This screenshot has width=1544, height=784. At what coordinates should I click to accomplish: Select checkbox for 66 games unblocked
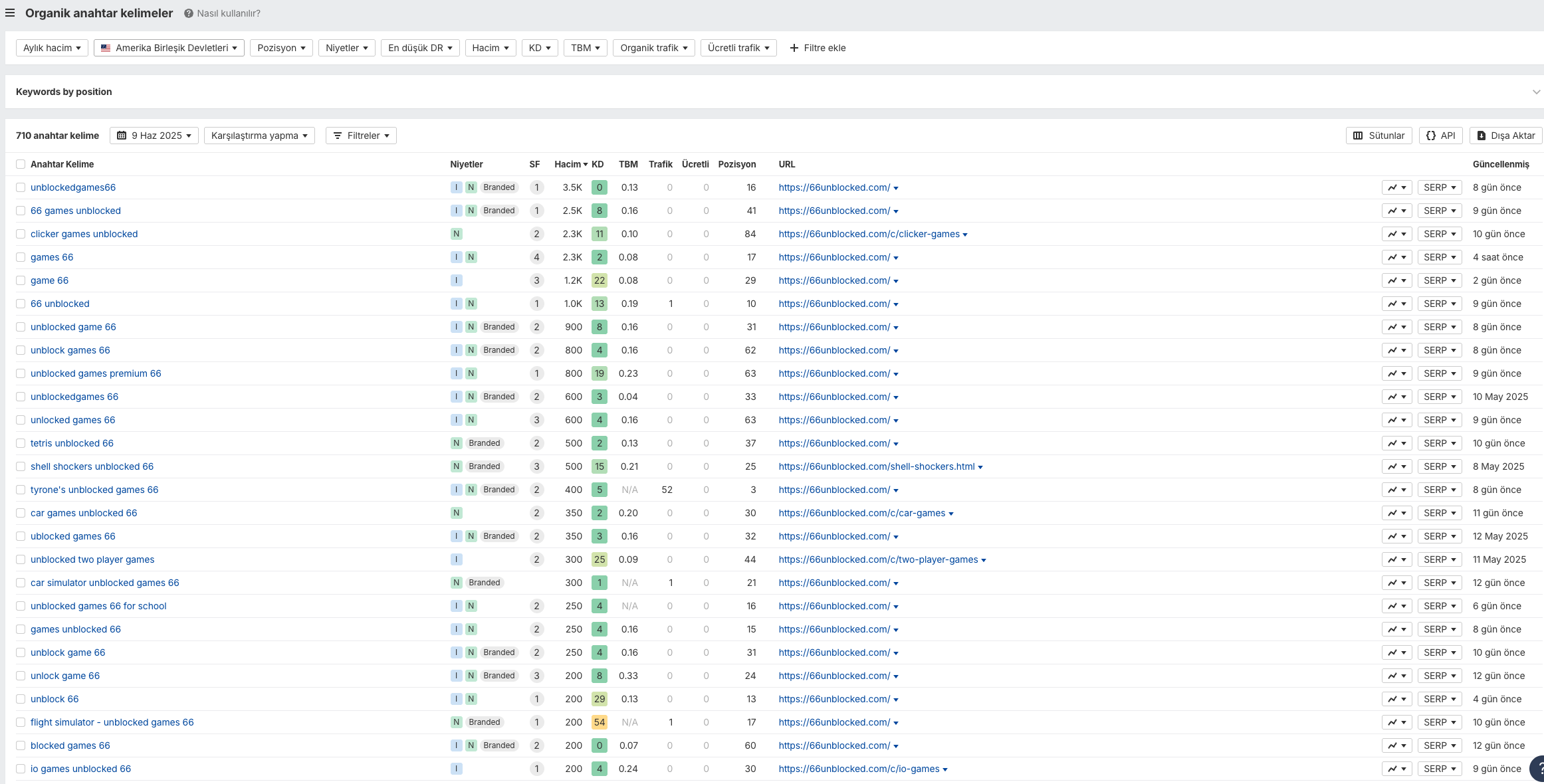point(21,211)
